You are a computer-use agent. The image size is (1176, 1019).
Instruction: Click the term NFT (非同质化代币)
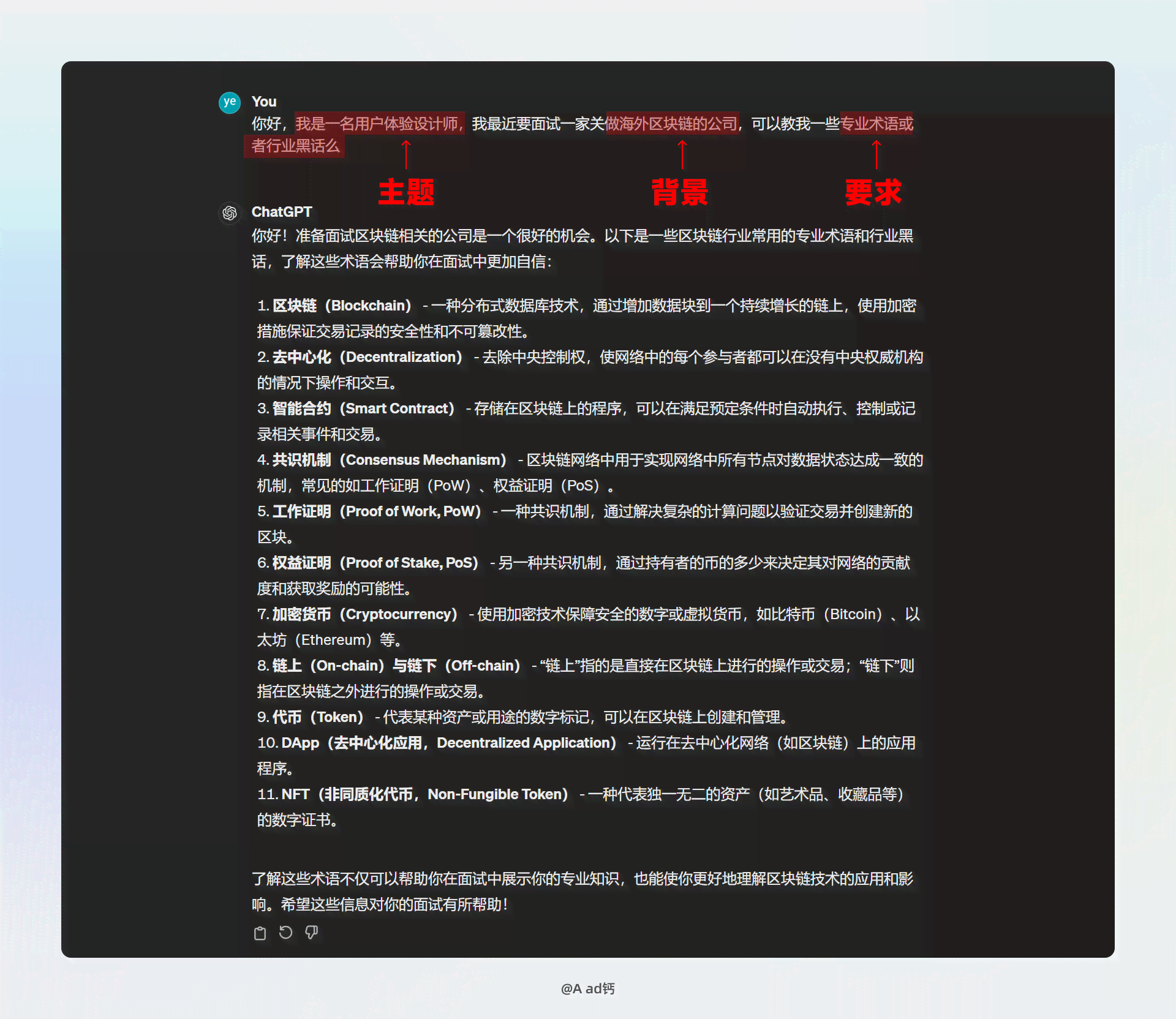[425, 794]
